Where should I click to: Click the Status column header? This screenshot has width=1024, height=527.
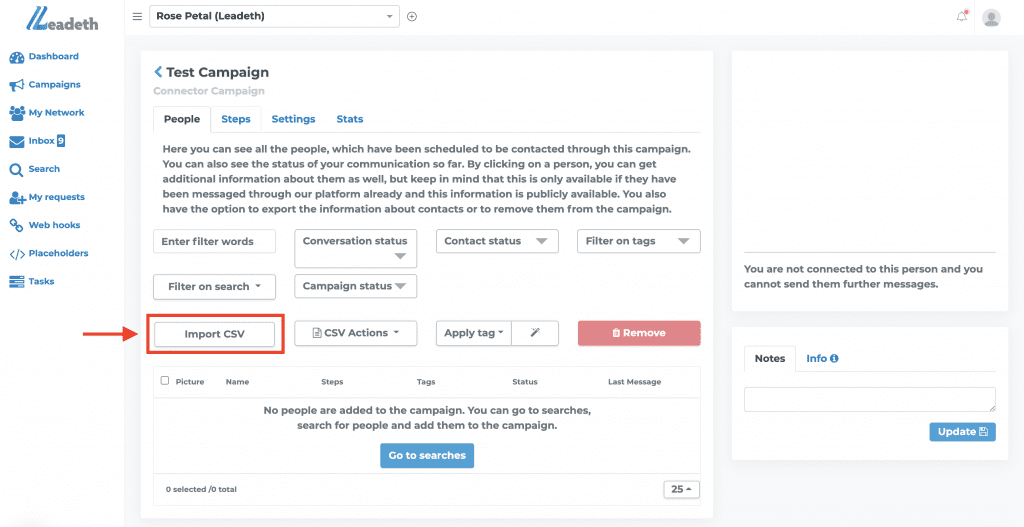click(x=524, y=382)
